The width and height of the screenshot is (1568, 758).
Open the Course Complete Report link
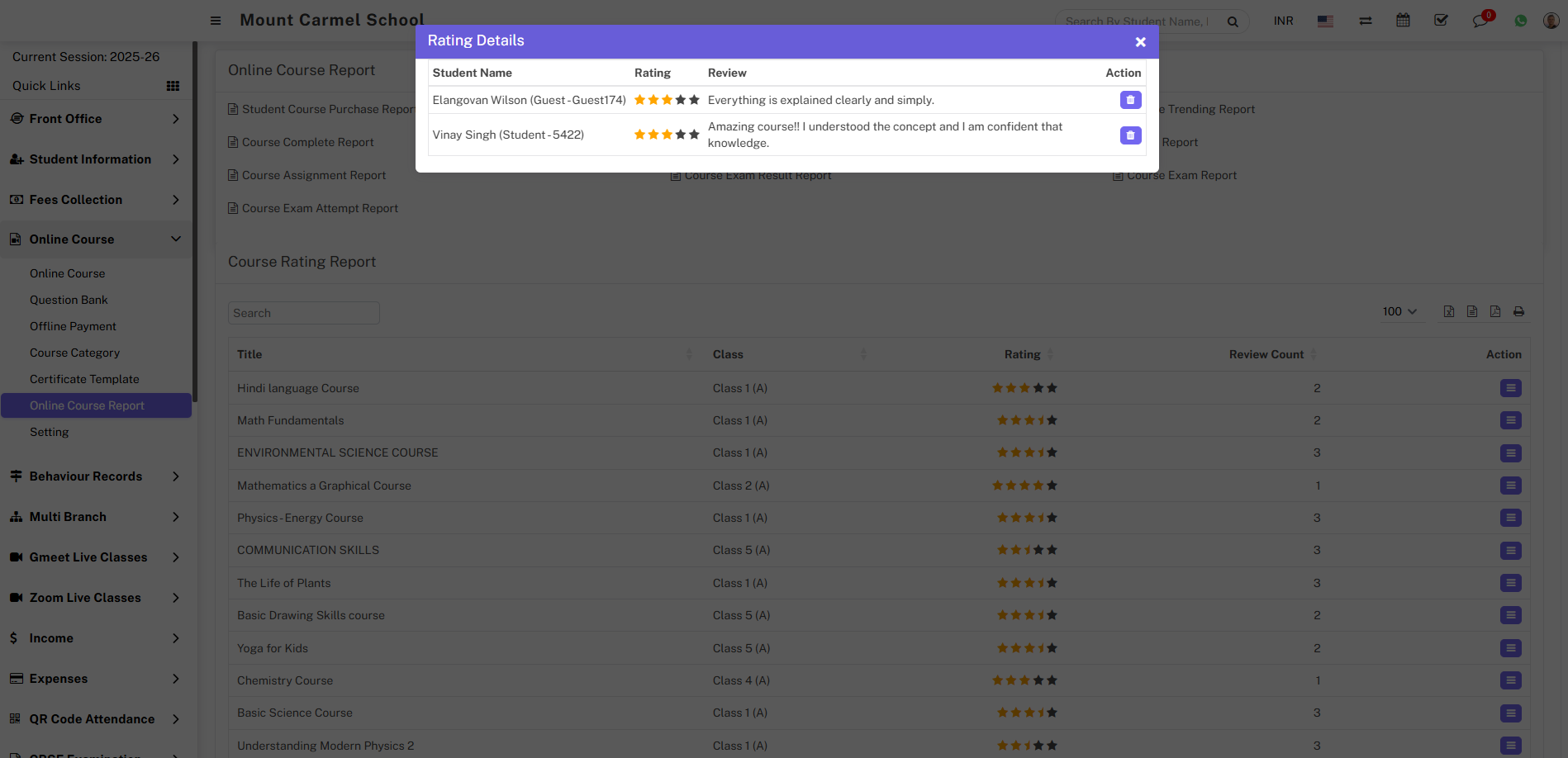pos(307,142)
